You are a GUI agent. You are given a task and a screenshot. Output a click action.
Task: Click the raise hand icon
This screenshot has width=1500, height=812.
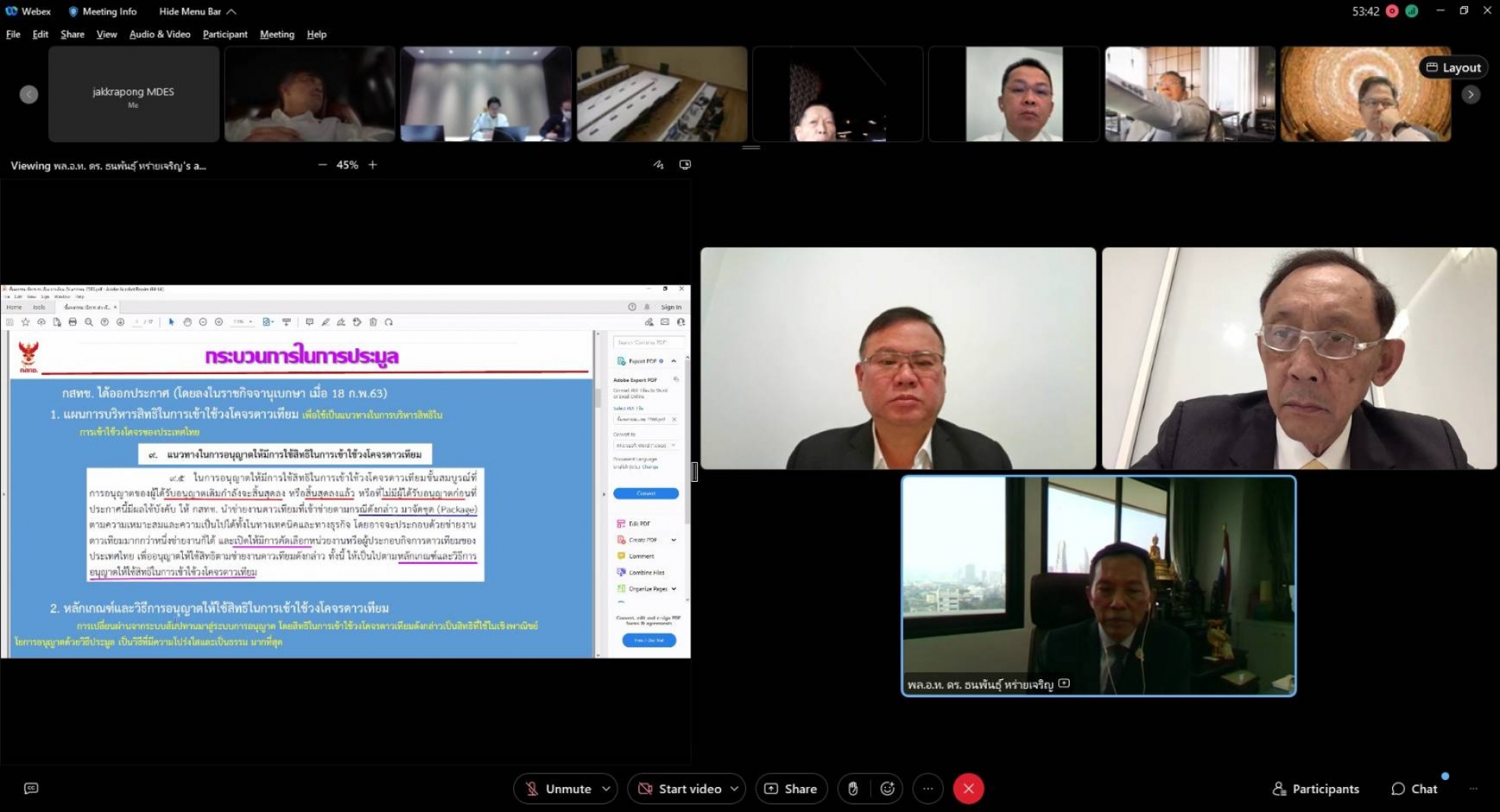coord(853,788)
